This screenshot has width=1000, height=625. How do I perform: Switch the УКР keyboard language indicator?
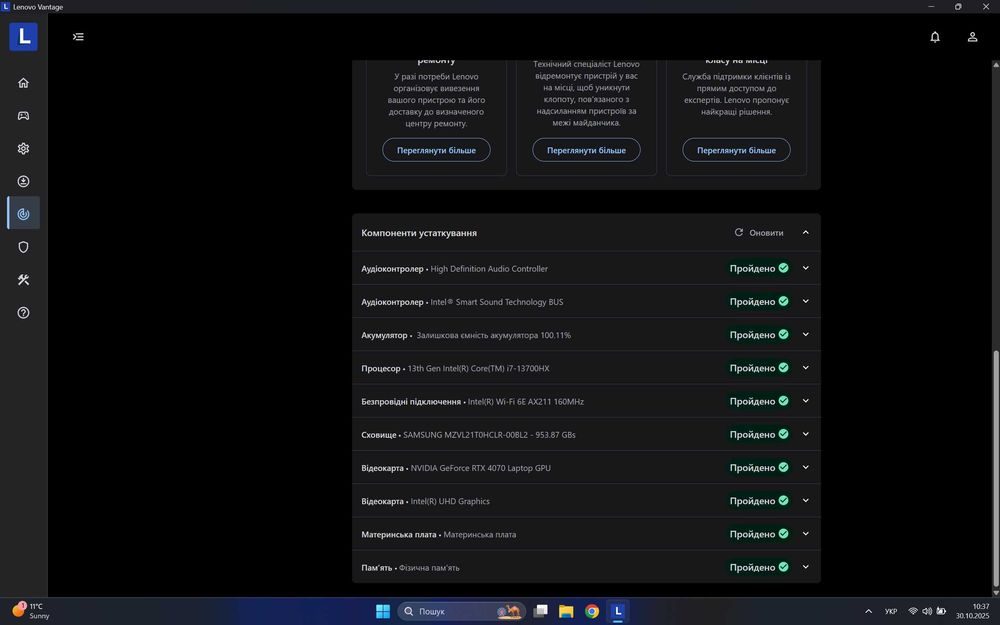pos(891,611)
